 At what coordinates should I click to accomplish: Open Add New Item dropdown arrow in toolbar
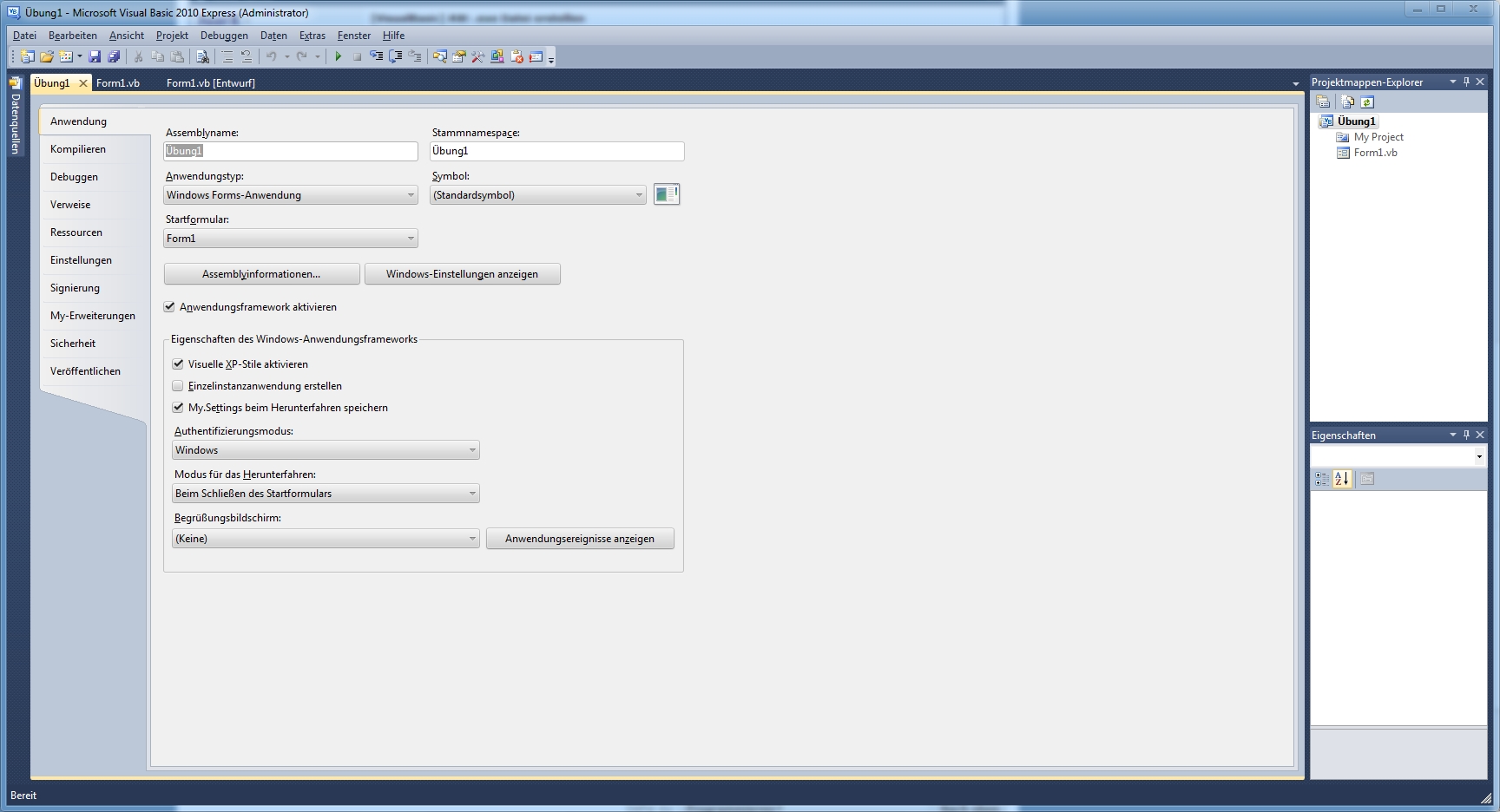80,56
